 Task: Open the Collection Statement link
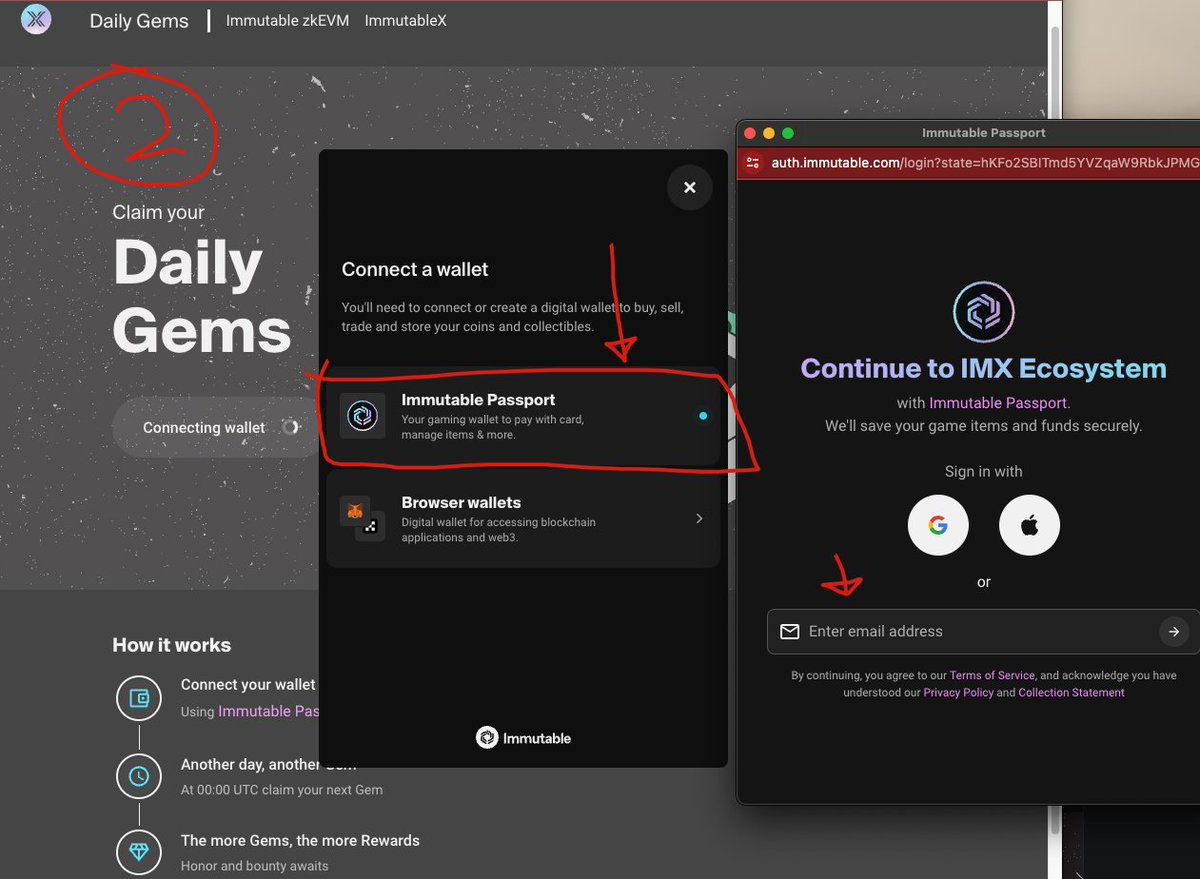pyautogui.click(x=1071, y=693)
